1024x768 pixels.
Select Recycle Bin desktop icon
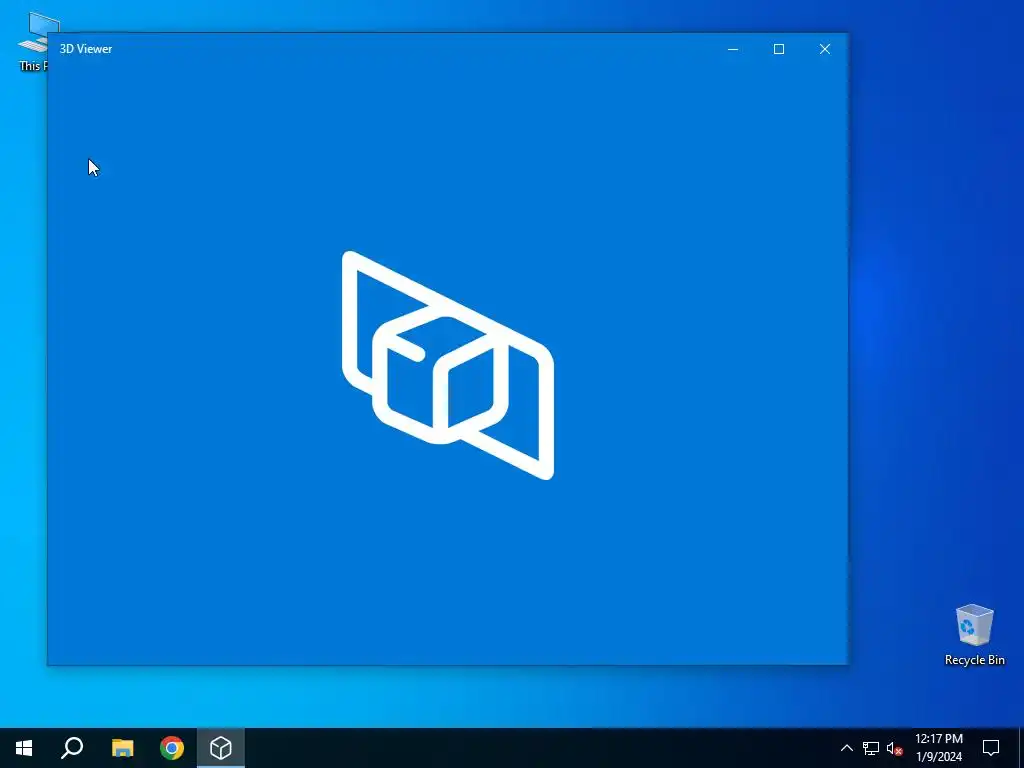(x=974, y=635)
